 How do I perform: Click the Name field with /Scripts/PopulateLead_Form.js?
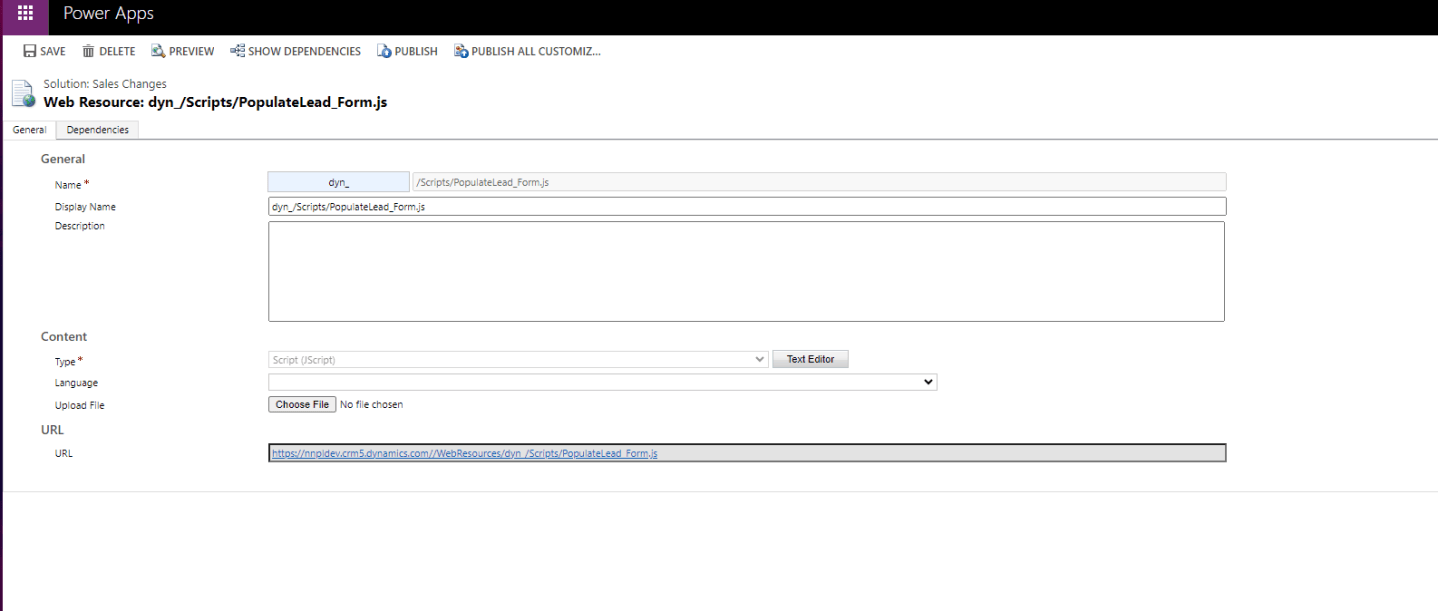click(819, 182)
